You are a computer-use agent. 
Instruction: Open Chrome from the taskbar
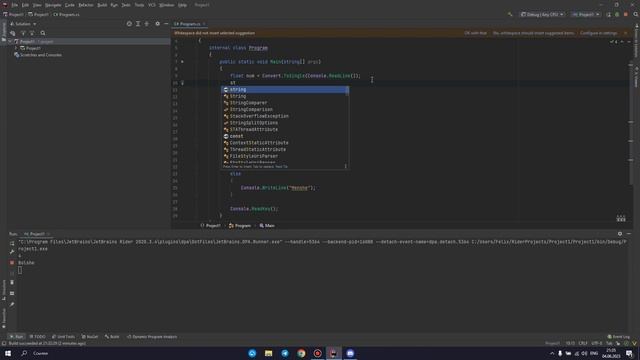point(301,353)
